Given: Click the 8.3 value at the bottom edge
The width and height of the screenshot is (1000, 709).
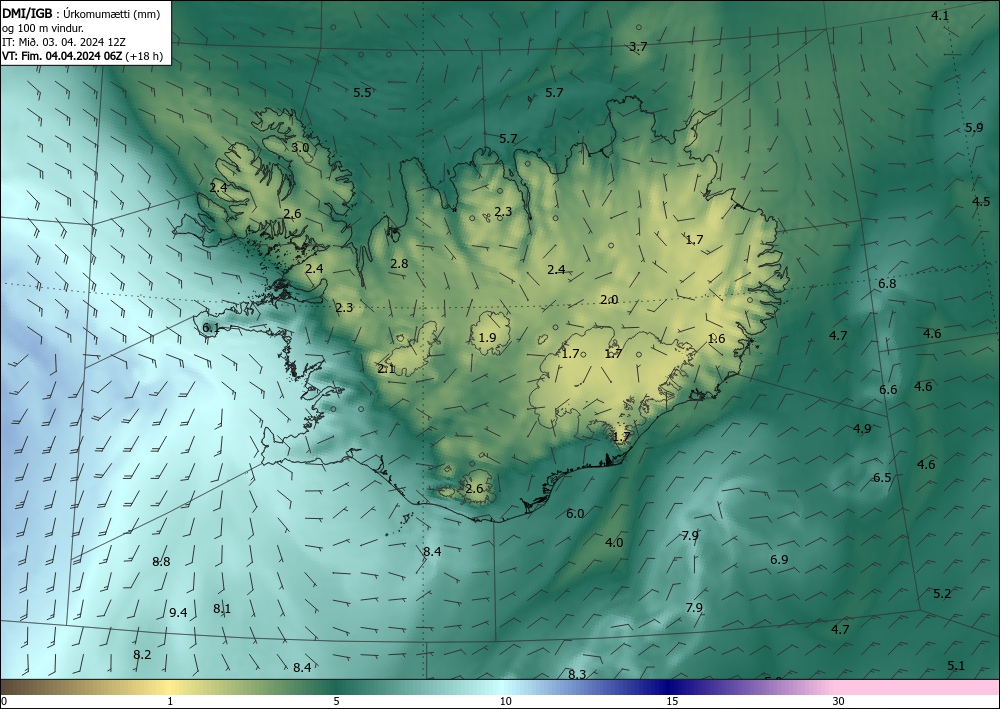Looking at the screenshot, I should click(x=577, y=675).
